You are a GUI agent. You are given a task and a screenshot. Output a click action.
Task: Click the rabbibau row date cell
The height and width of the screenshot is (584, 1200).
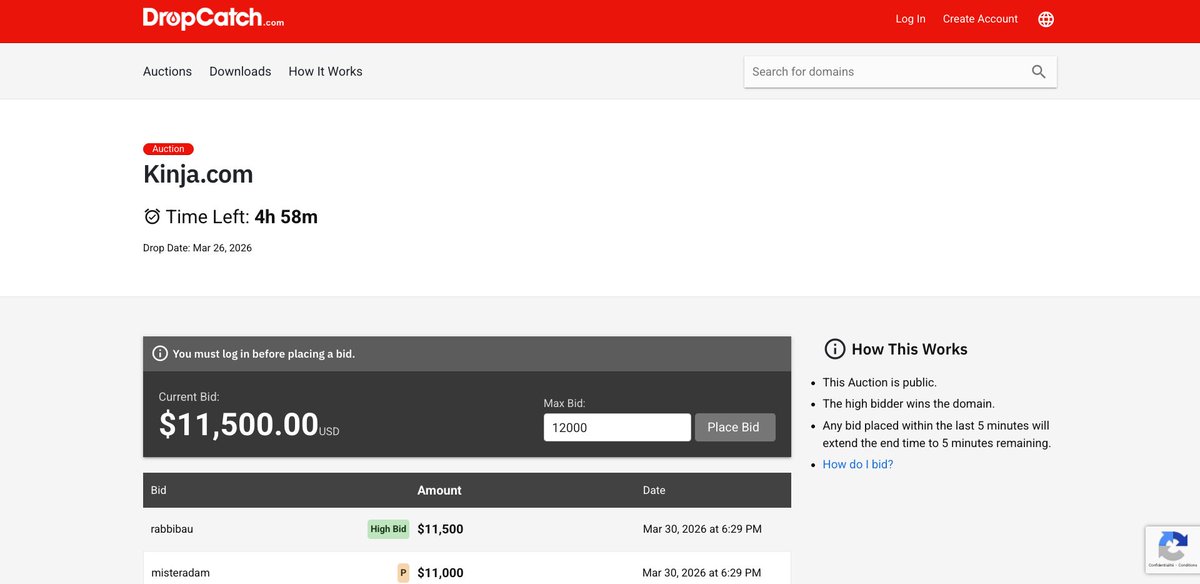[x=702, y=529]
